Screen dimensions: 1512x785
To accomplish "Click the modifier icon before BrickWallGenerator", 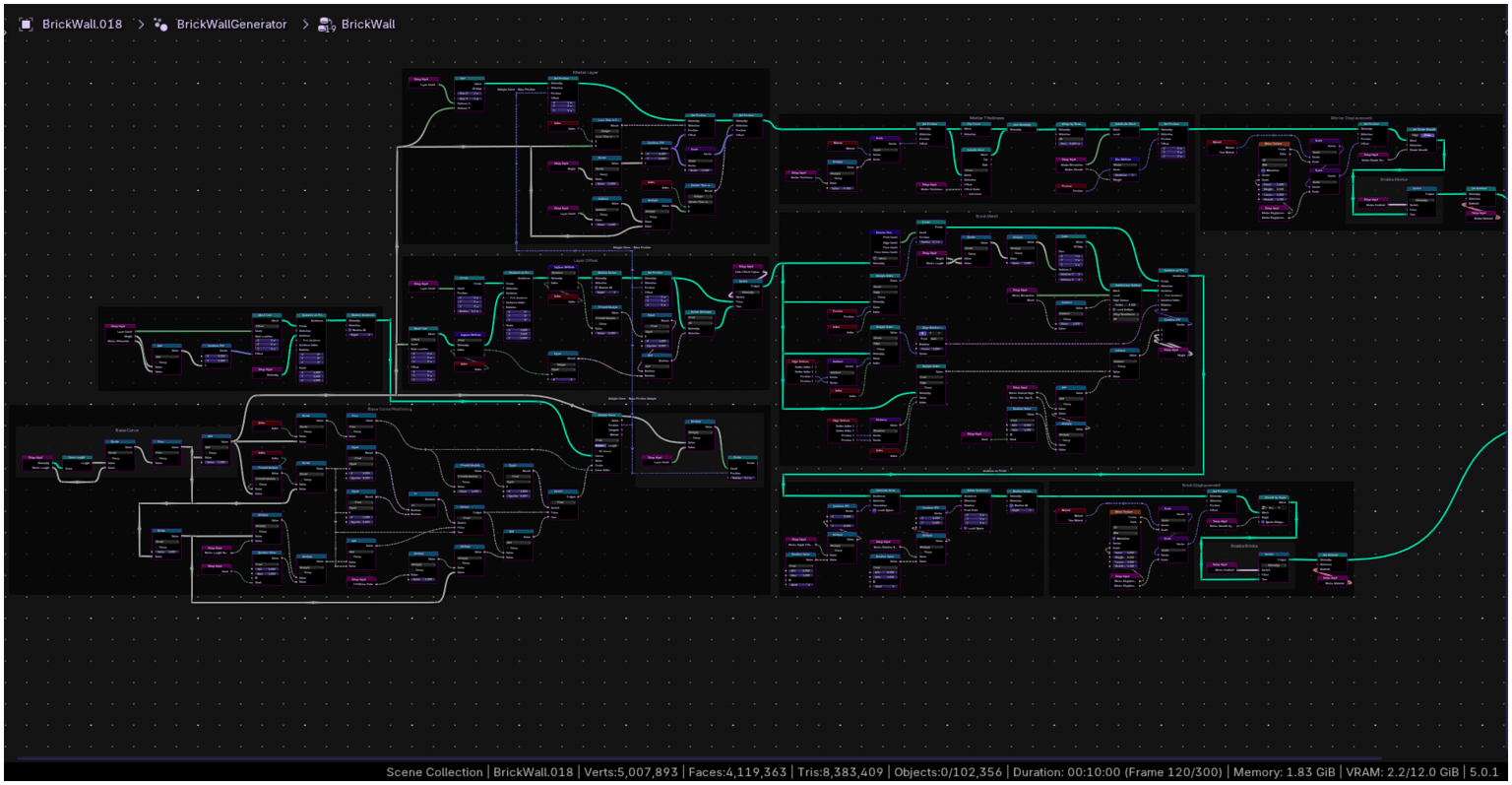I will 159,24.
